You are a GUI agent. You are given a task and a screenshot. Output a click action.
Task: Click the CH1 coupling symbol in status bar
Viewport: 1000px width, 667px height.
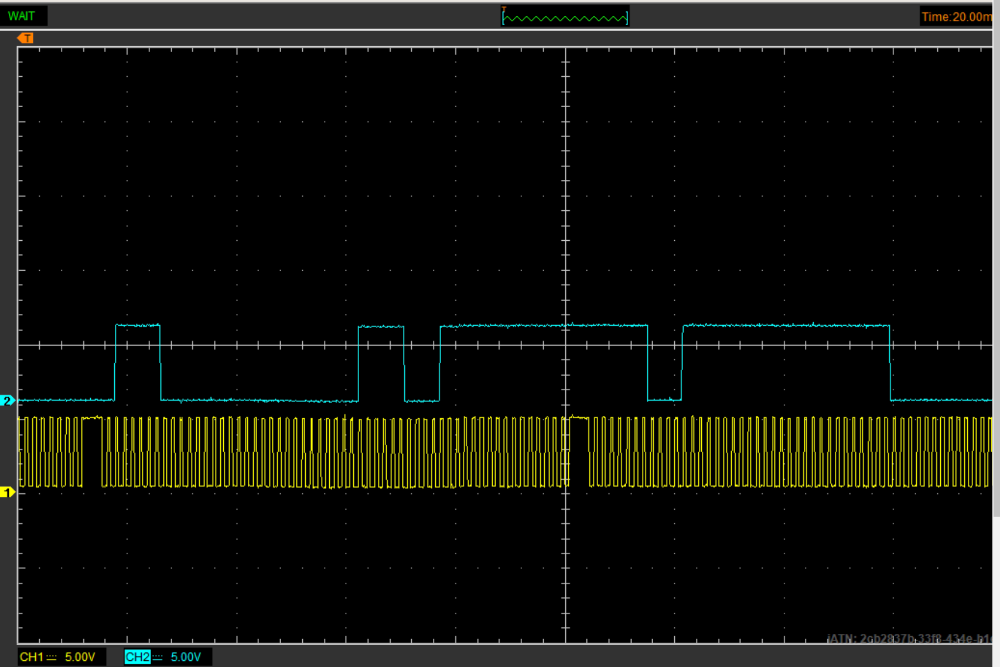(52, 657)
